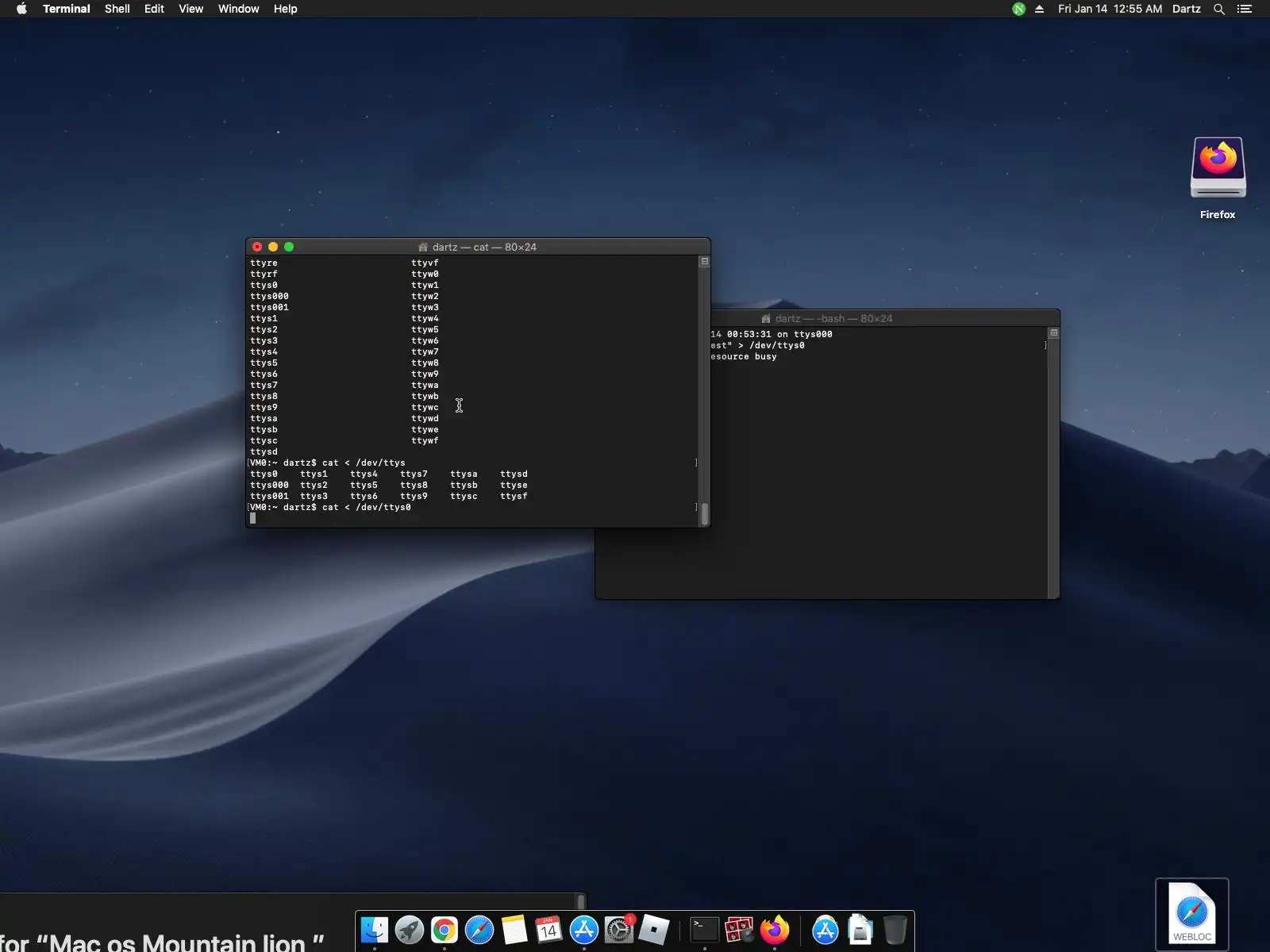Launch Launchpad rocket icon in Dock

(x=410, y=930)
